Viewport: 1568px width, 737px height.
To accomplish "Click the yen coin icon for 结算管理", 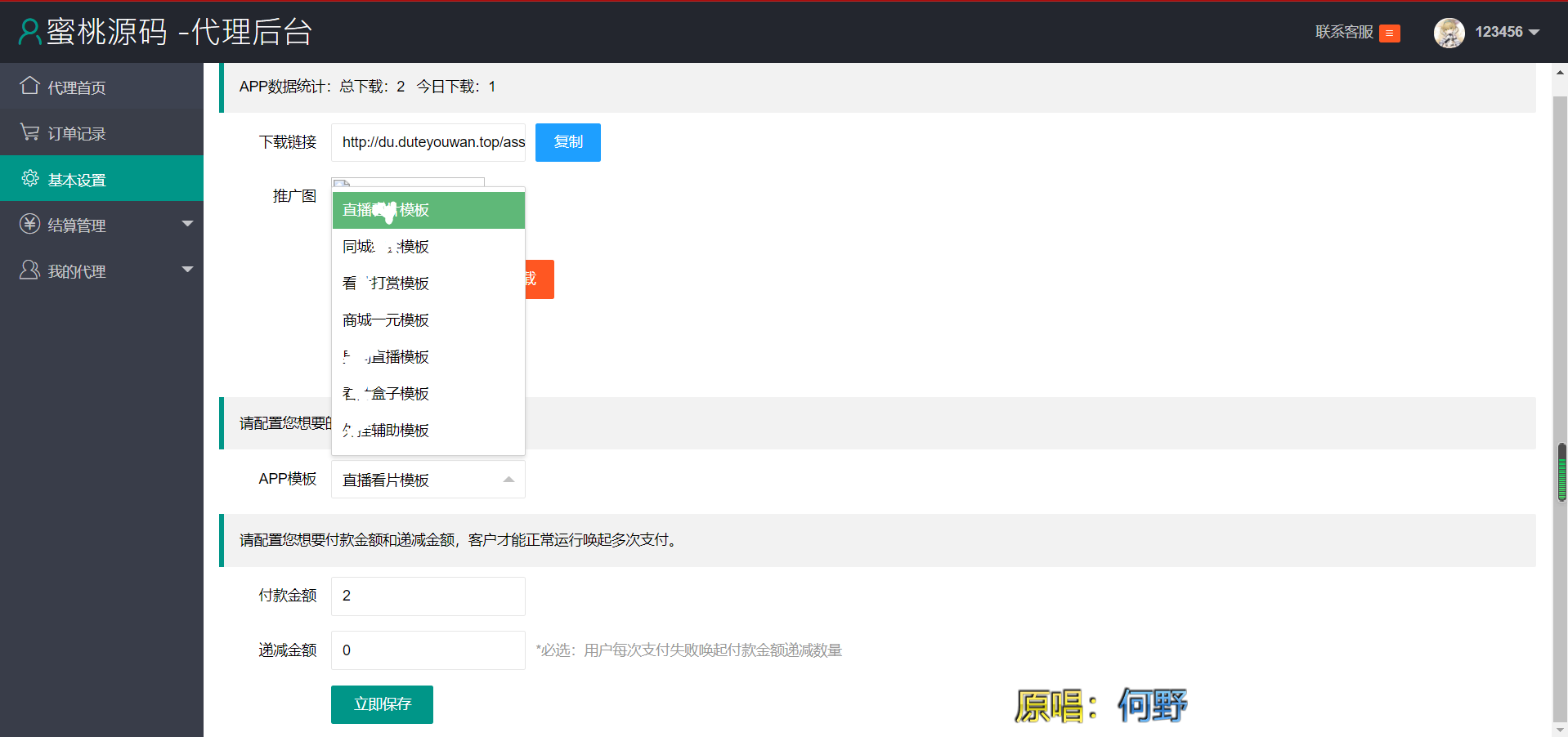I will tap(29, 224).
